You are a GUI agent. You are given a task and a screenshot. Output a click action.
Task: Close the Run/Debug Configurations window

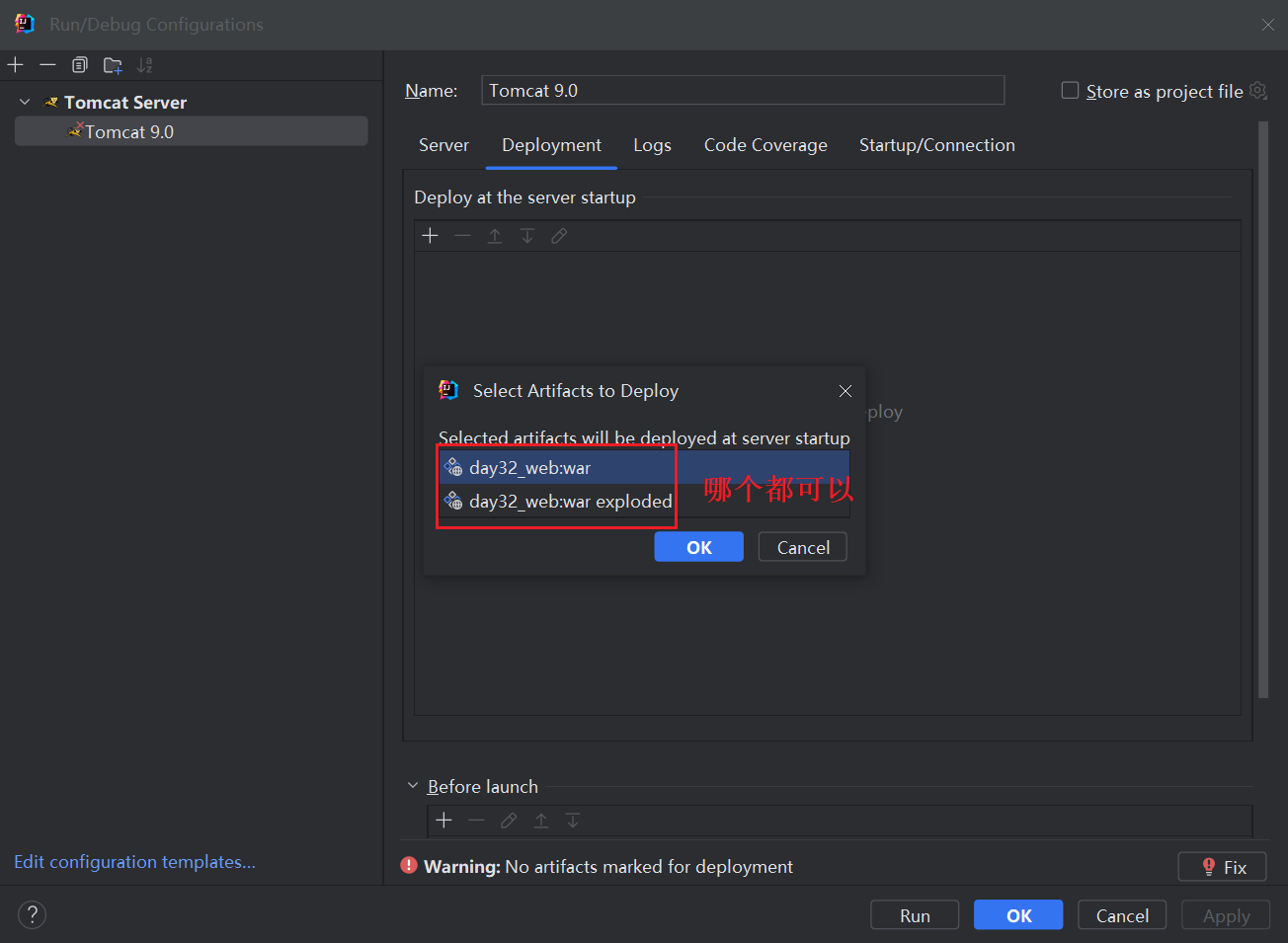click(1268, 25)
